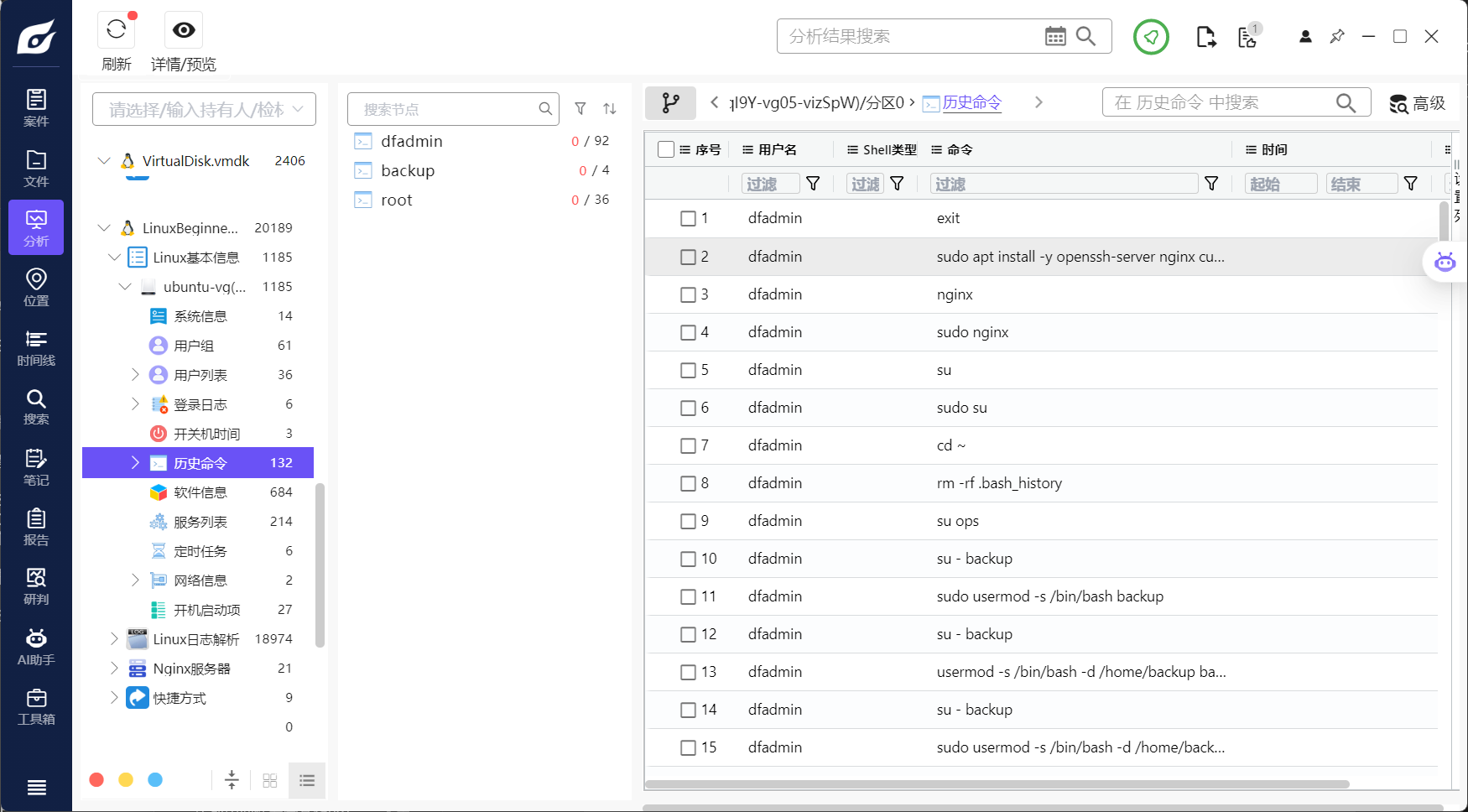Image resolution: width=1468 pixels, height=812 pixels.
Task: Tick checkbox for row 8 rm -rf .bash_history
Action: pos(688,483)
